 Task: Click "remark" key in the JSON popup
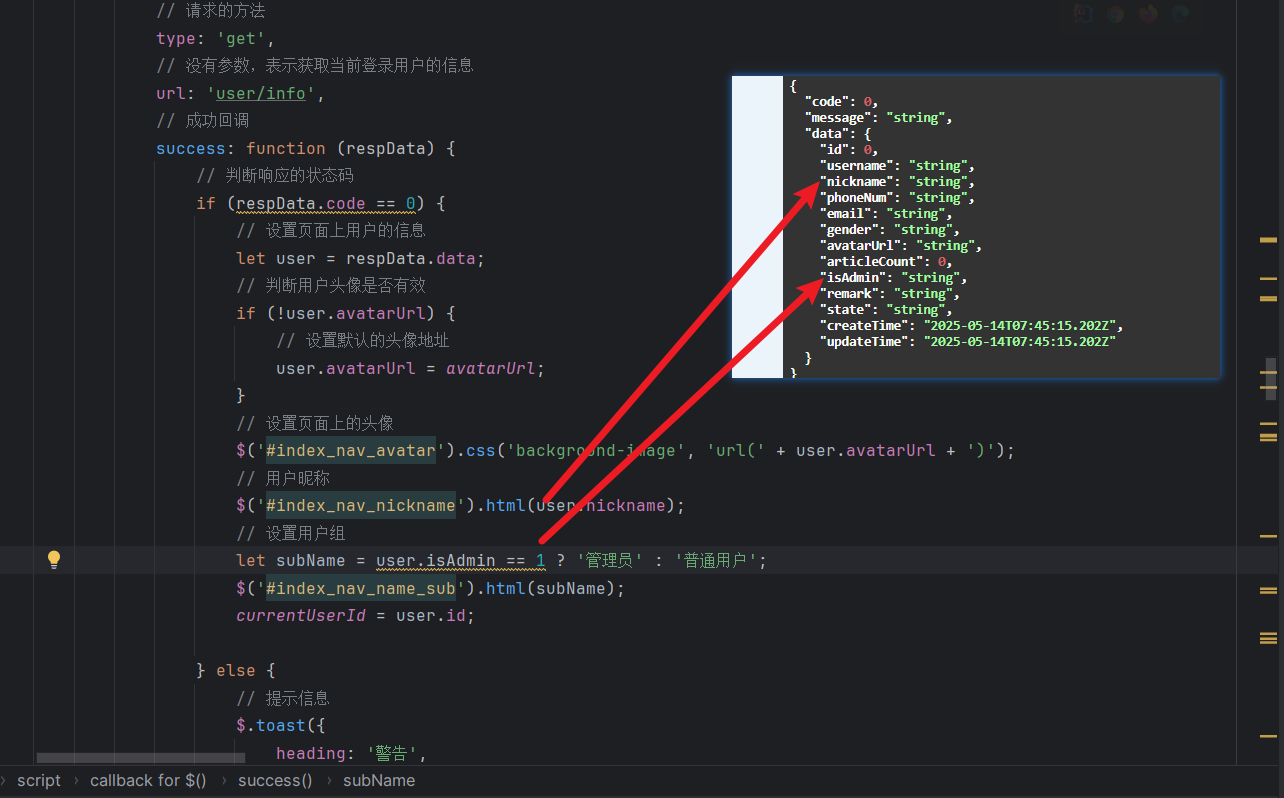pos(849,294)
